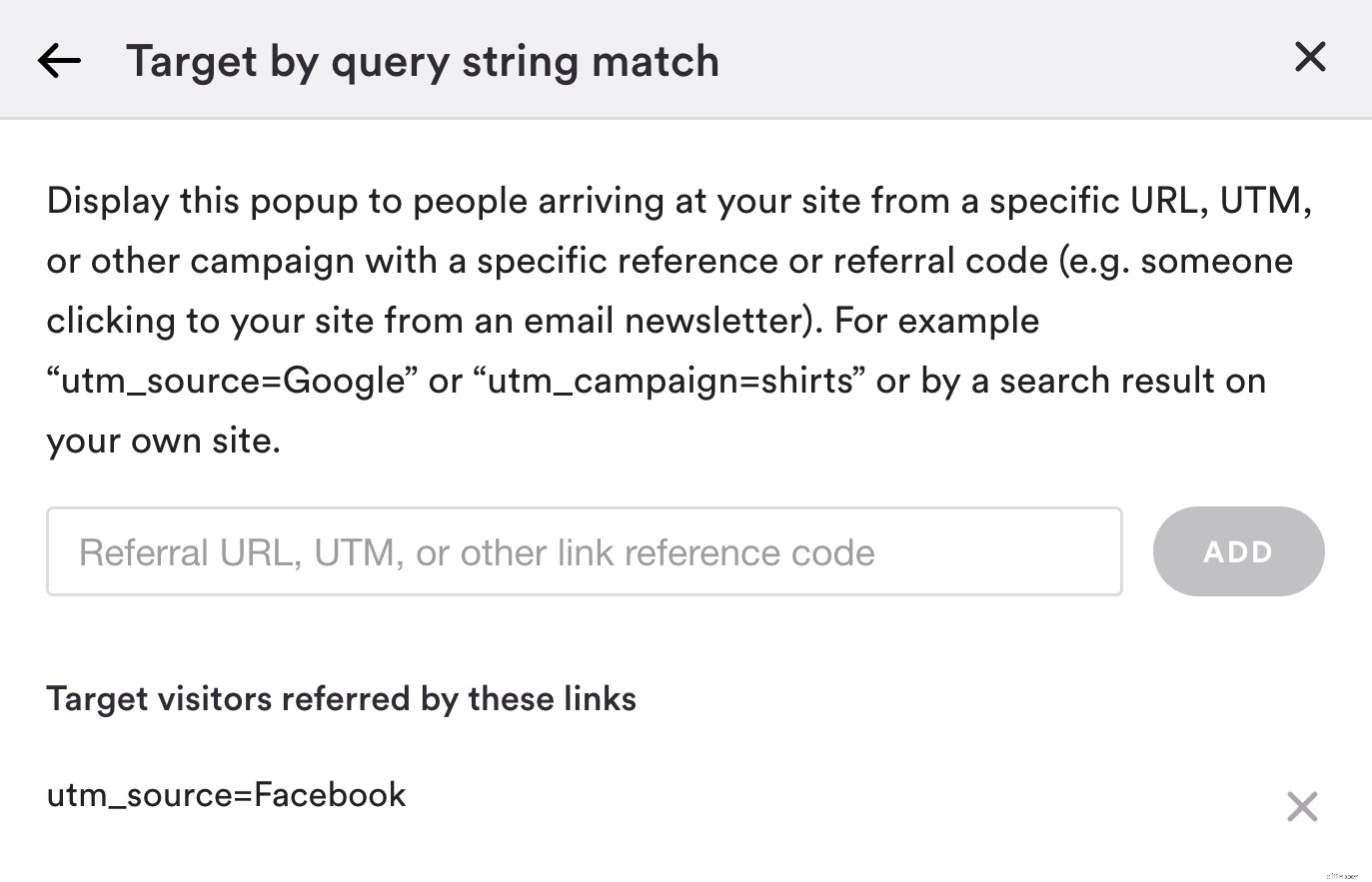
Task: Click the X beside utm_source=Facebook
Action: pos(1302,806)
